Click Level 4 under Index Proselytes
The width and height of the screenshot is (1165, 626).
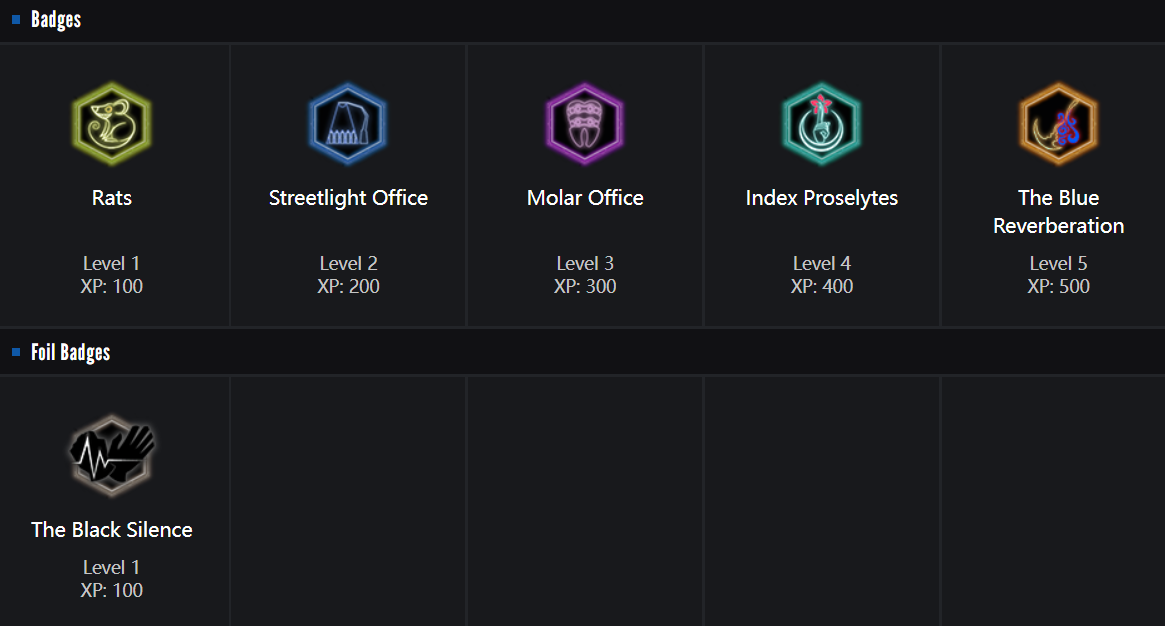pyautogui.click(x=821, y=264)
